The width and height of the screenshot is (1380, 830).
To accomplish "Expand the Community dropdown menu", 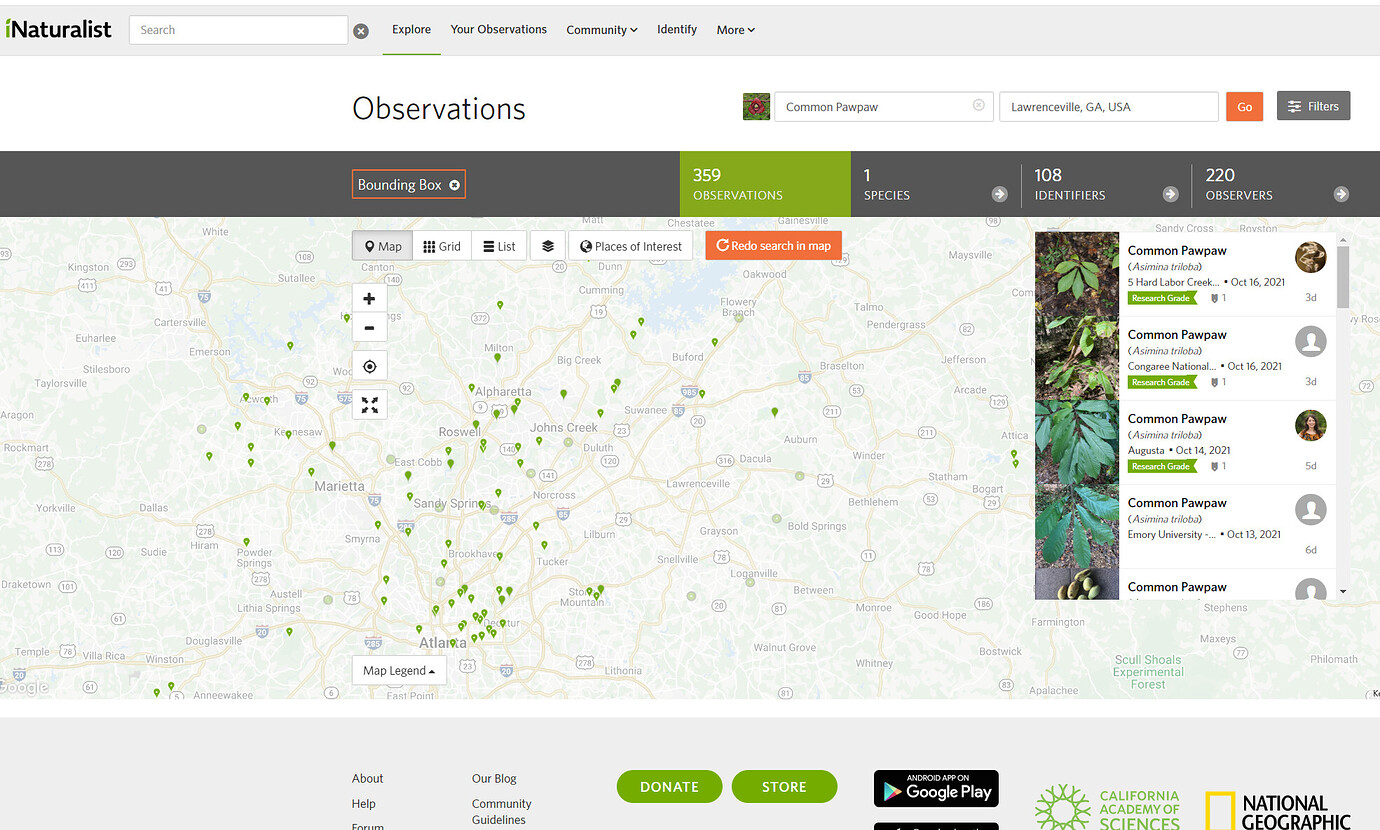I will 601,30.
